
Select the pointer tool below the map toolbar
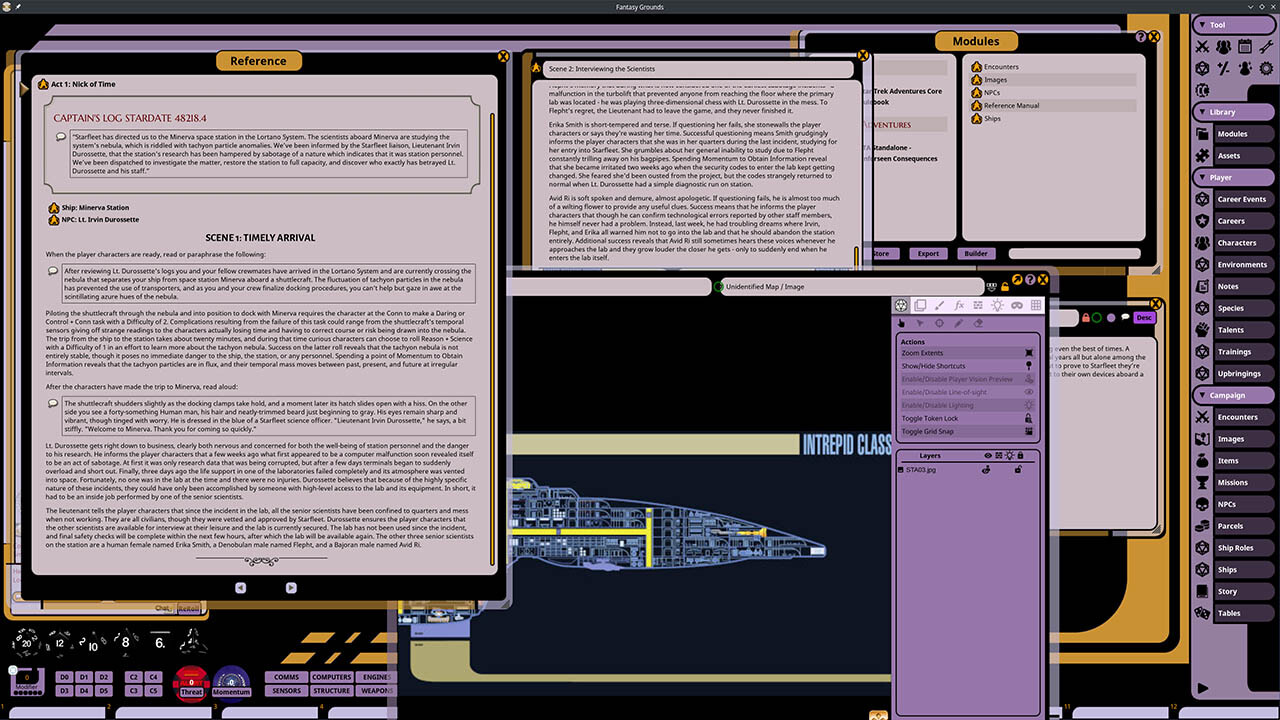(901, 322)
